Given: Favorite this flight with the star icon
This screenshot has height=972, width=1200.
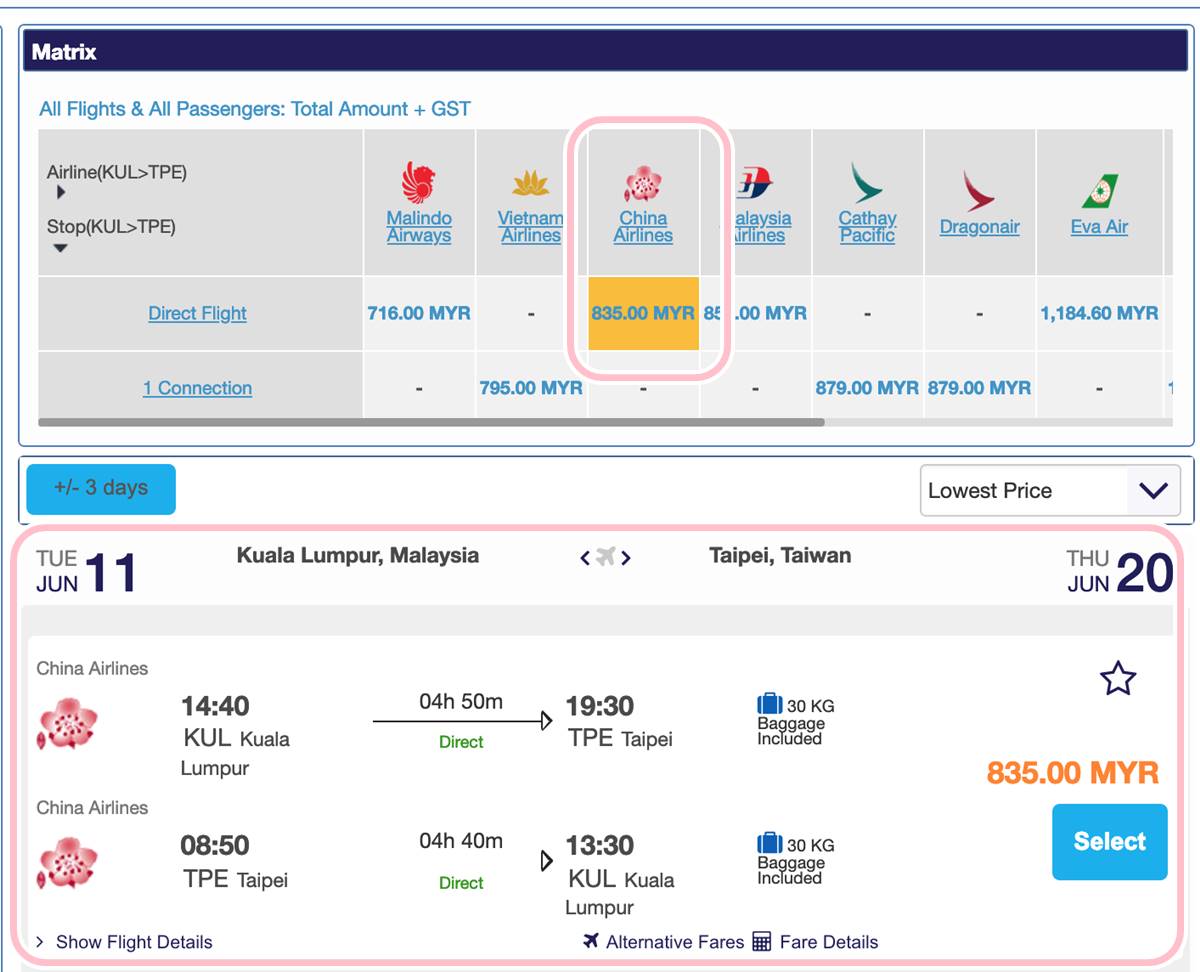Looking at the screenshot, I should [x=1118, y=679].
